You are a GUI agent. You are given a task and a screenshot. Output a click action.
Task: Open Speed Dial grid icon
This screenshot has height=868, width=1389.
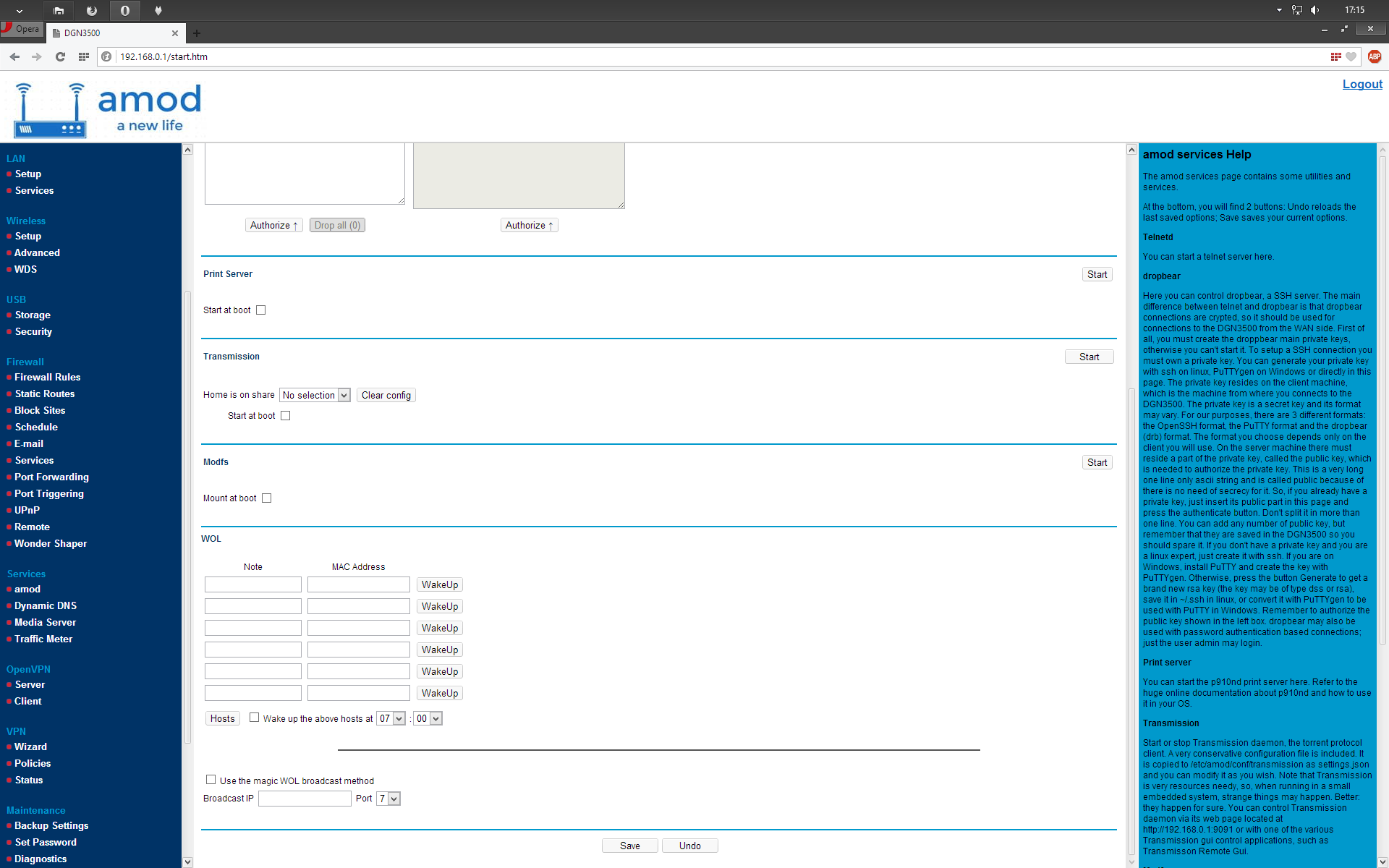click(84, 56)
